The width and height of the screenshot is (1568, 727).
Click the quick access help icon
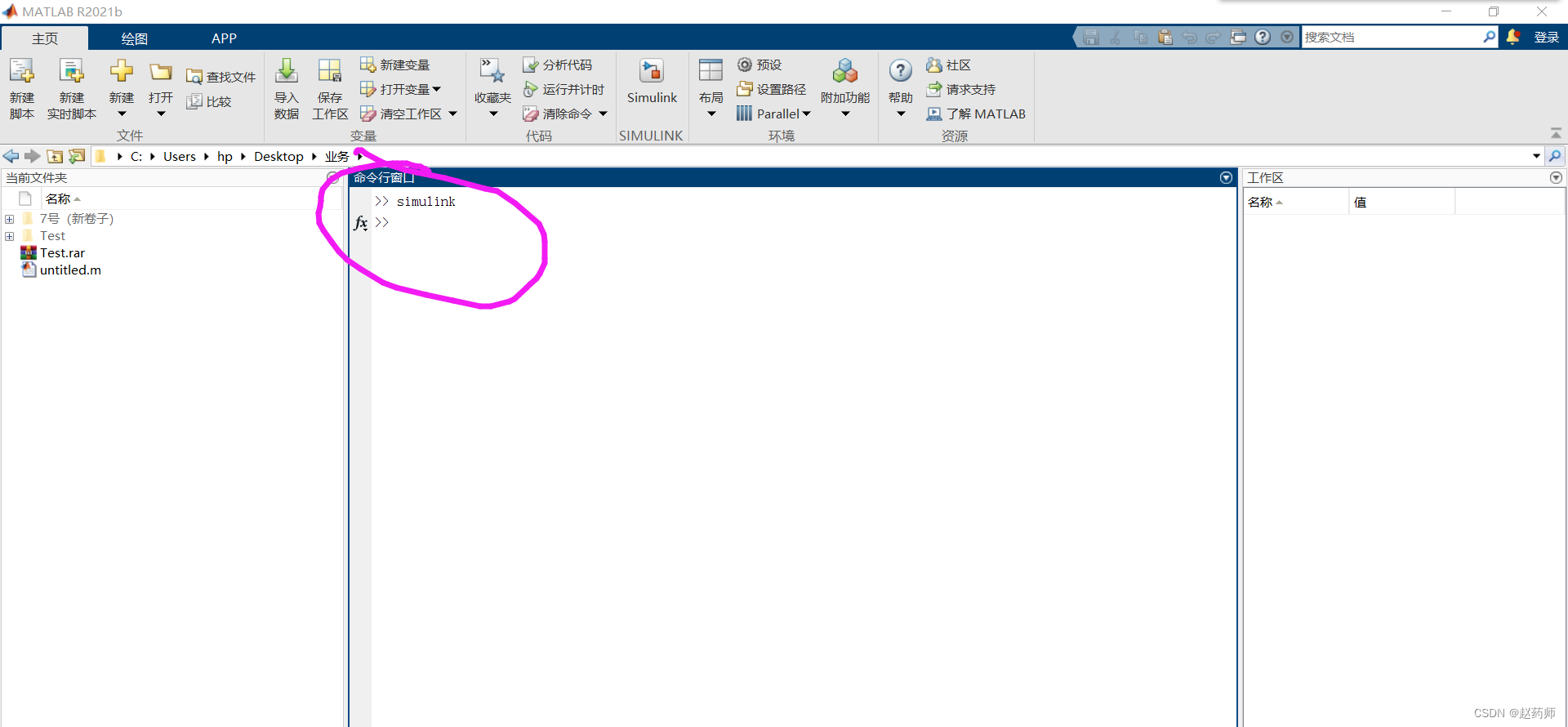click(1263, 38)
